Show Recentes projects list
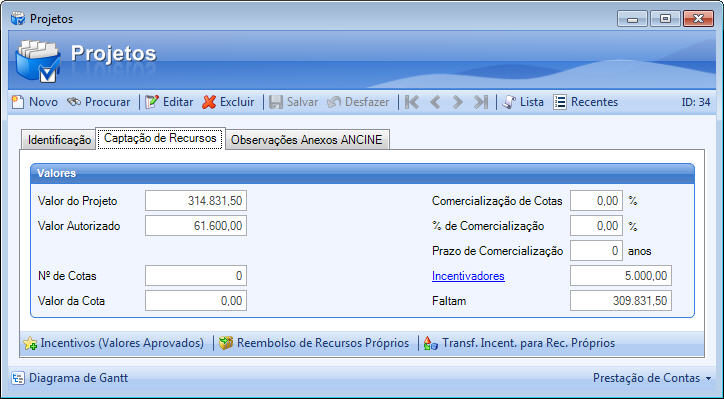Screen dimensions: 724x399 pos(586,102)
